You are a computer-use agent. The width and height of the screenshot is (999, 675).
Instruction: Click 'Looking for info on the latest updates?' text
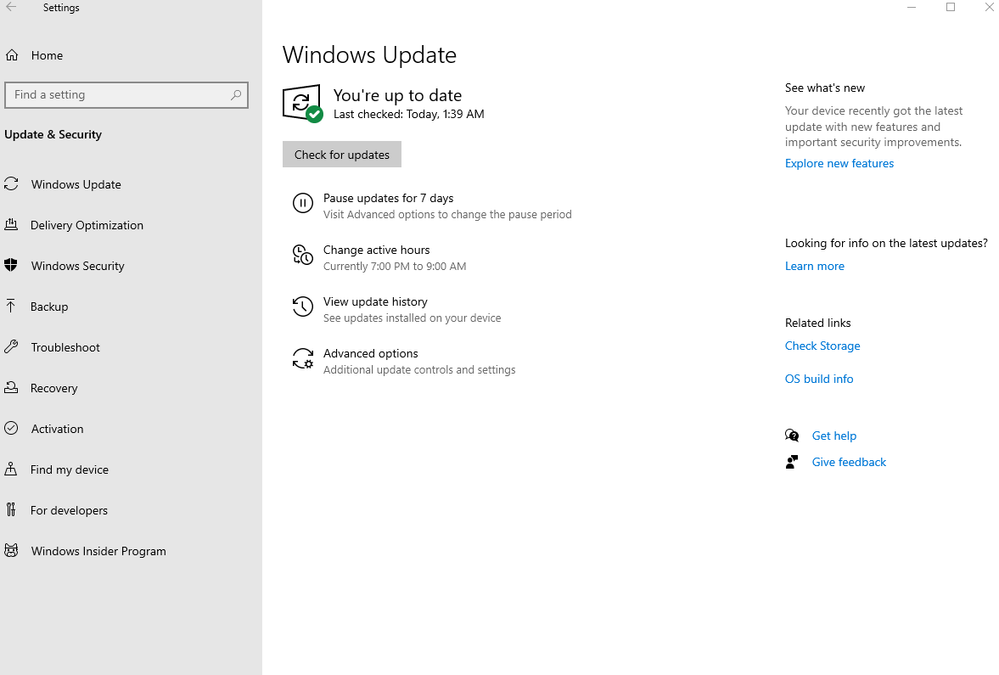click(x=886, y=243)
